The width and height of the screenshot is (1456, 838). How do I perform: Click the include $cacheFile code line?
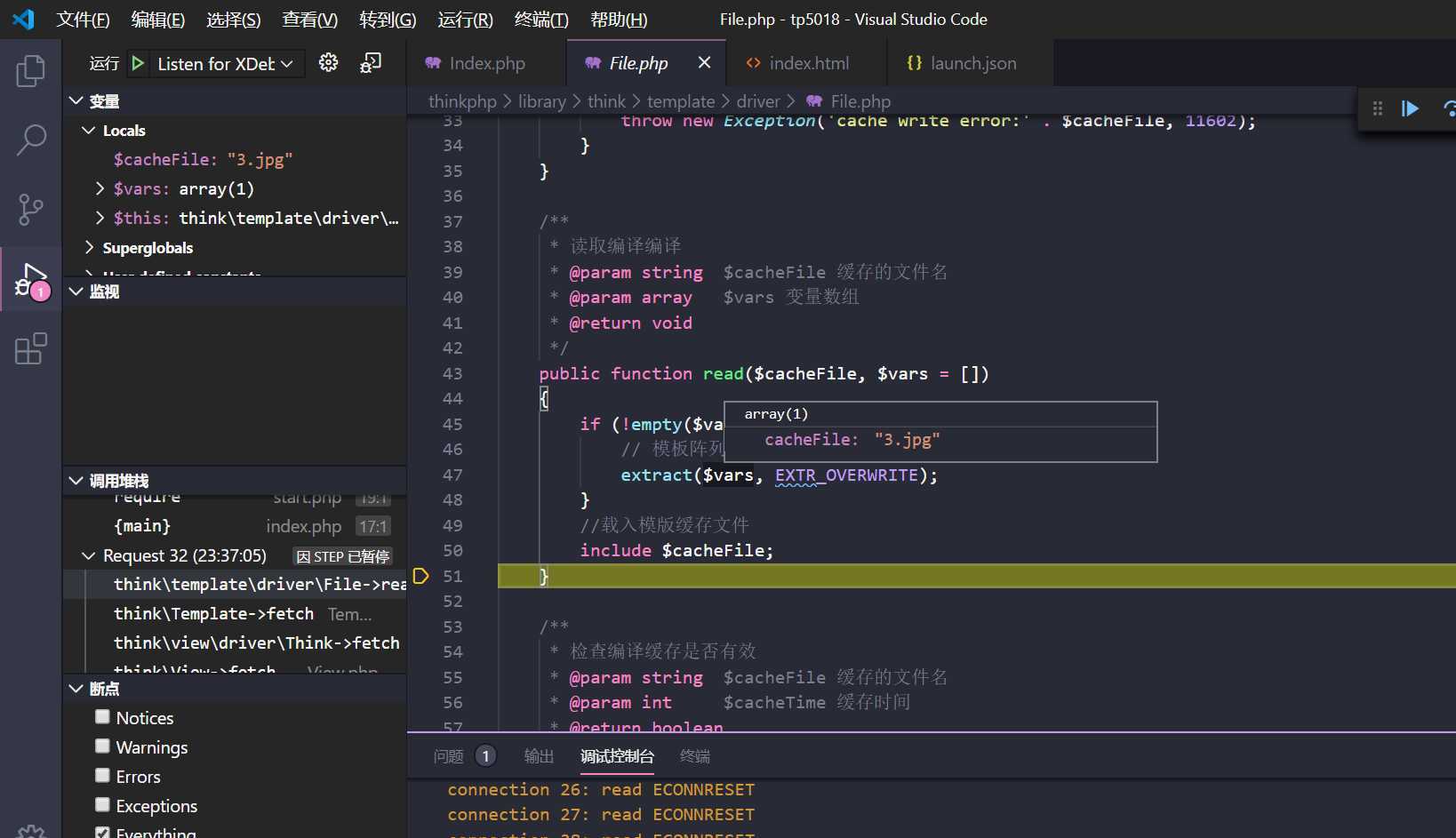(x=676, y=551)
